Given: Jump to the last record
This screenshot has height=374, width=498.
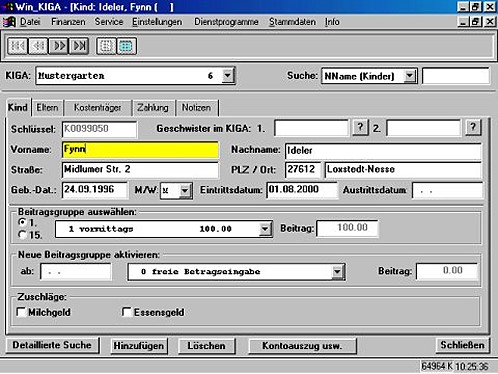Looking at the screenshot, I should 79,46.
